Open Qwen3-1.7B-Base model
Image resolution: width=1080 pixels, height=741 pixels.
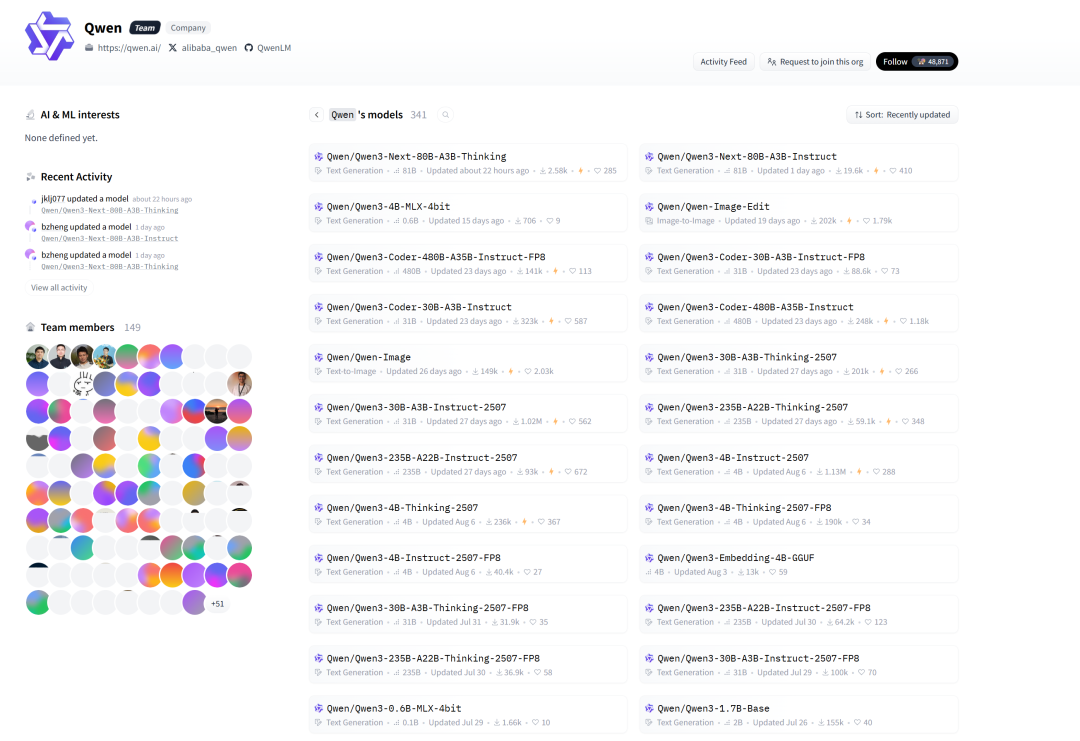(799, 714)
